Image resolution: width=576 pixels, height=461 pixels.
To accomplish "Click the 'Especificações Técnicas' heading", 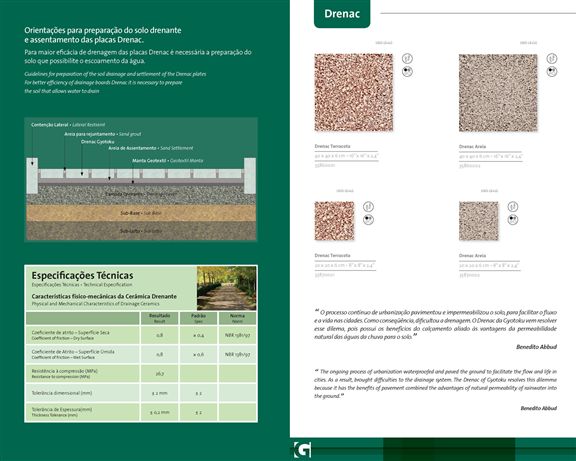I will tap(82, 275).
